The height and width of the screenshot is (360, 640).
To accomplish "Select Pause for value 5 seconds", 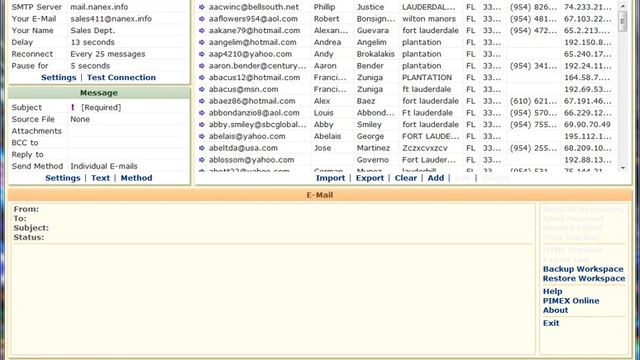I will (x=90, y=66).
